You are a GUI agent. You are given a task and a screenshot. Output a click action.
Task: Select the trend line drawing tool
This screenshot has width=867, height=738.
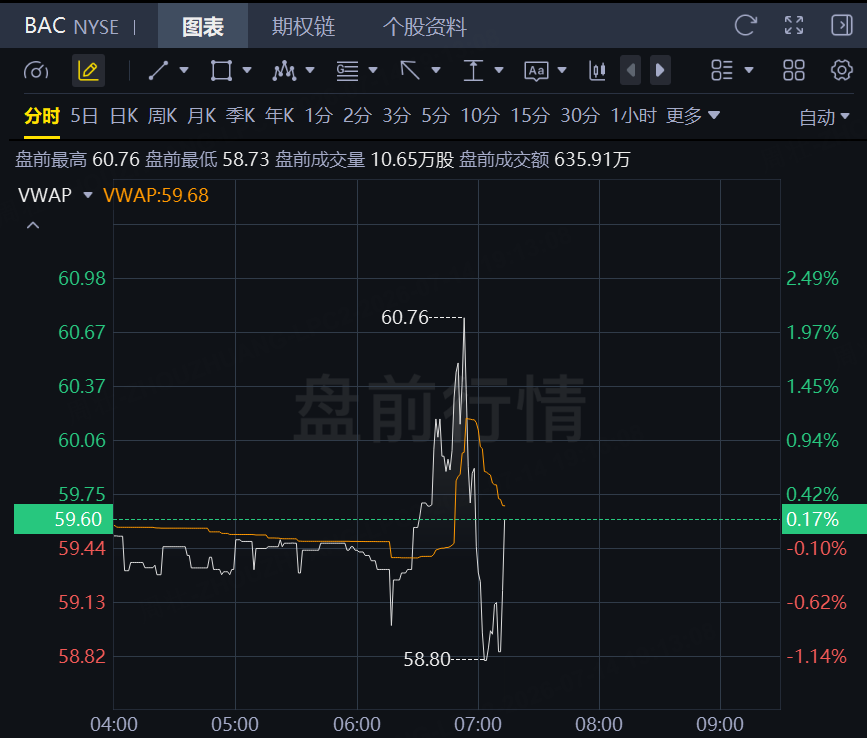pyautogui.click(x=158, y=71)
